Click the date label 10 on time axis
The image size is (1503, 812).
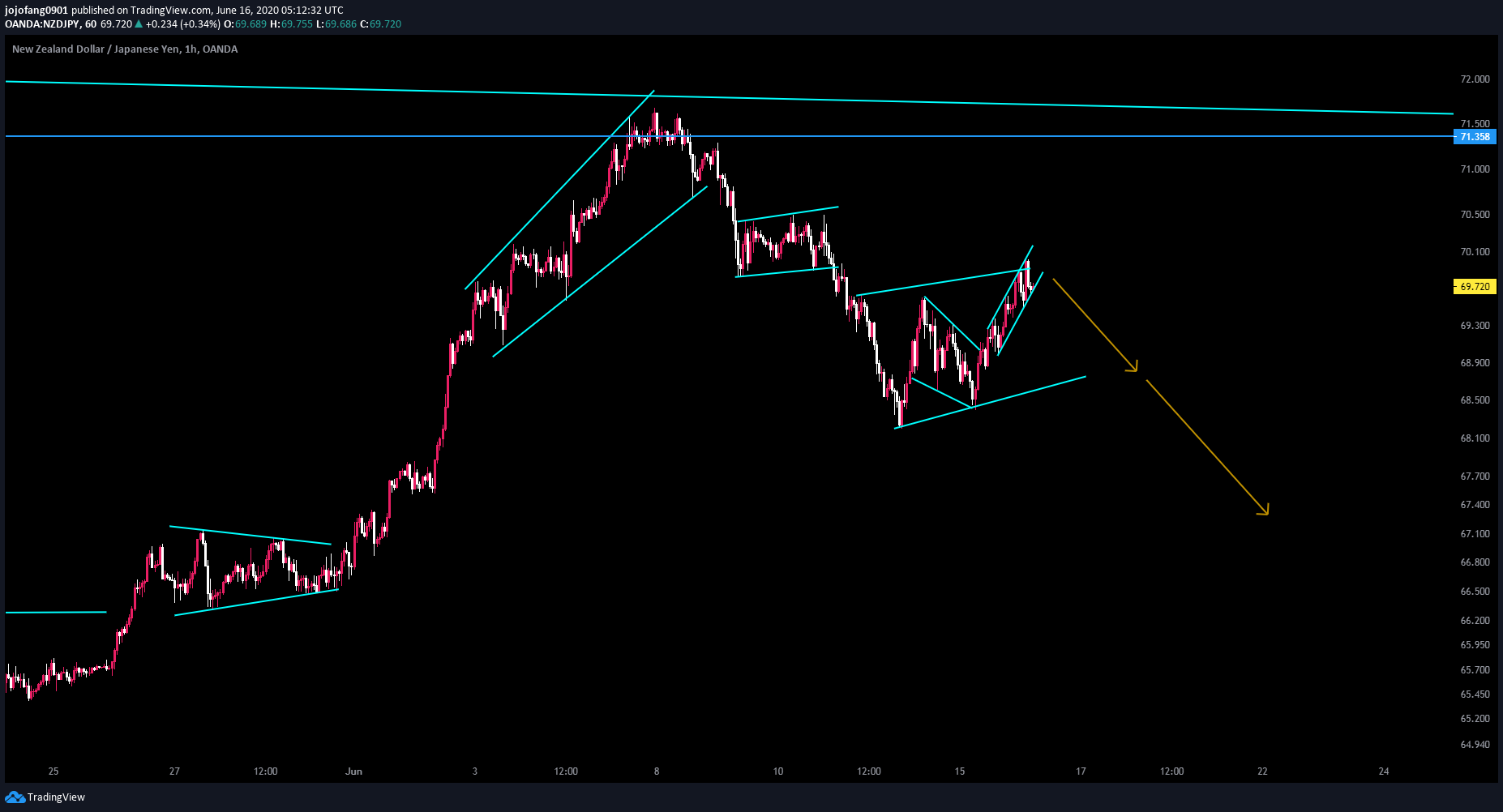tap(778, 771)
